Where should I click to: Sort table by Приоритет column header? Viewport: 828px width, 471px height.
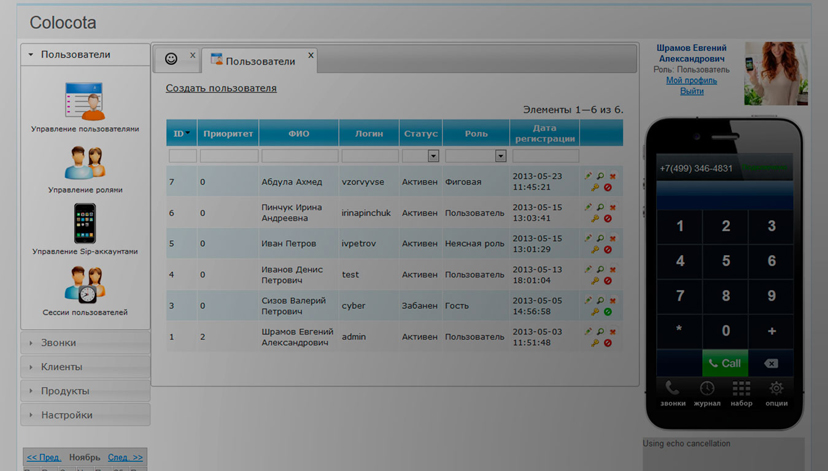(x=228, y=134)
